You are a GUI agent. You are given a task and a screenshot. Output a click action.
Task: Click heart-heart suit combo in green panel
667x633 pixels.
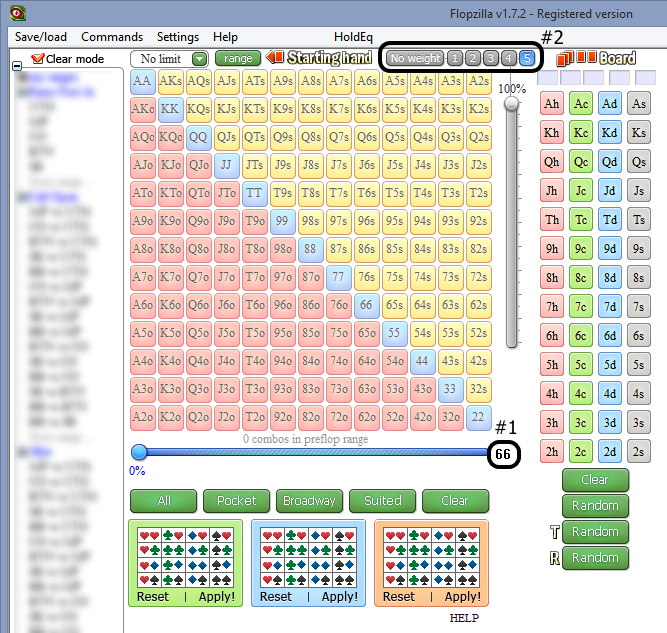pyautogui.click(x=149, y=536)
